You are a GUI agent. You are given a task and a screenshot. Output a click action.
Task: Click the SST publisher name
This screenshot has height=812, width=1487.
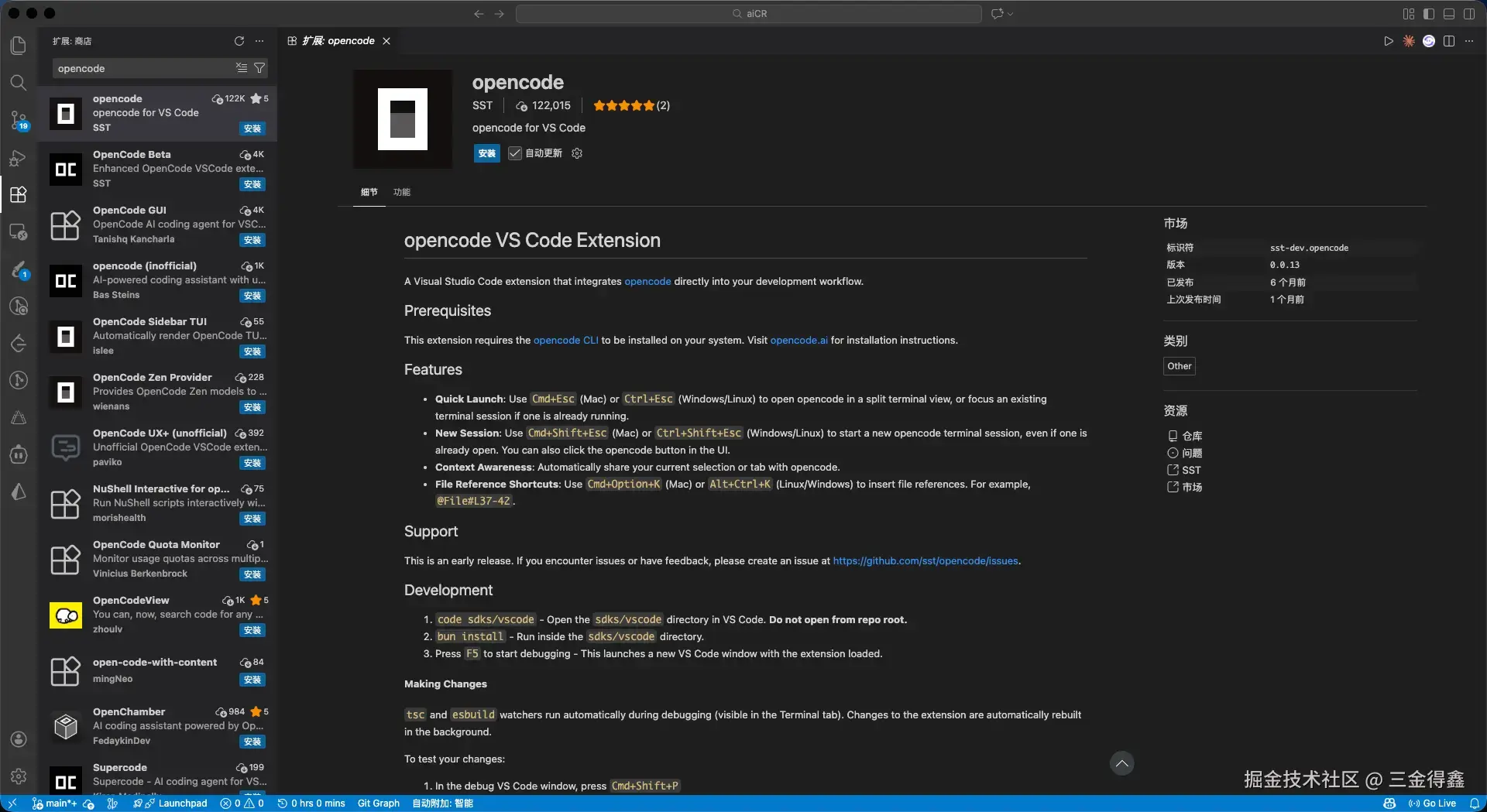pos(483,106)
